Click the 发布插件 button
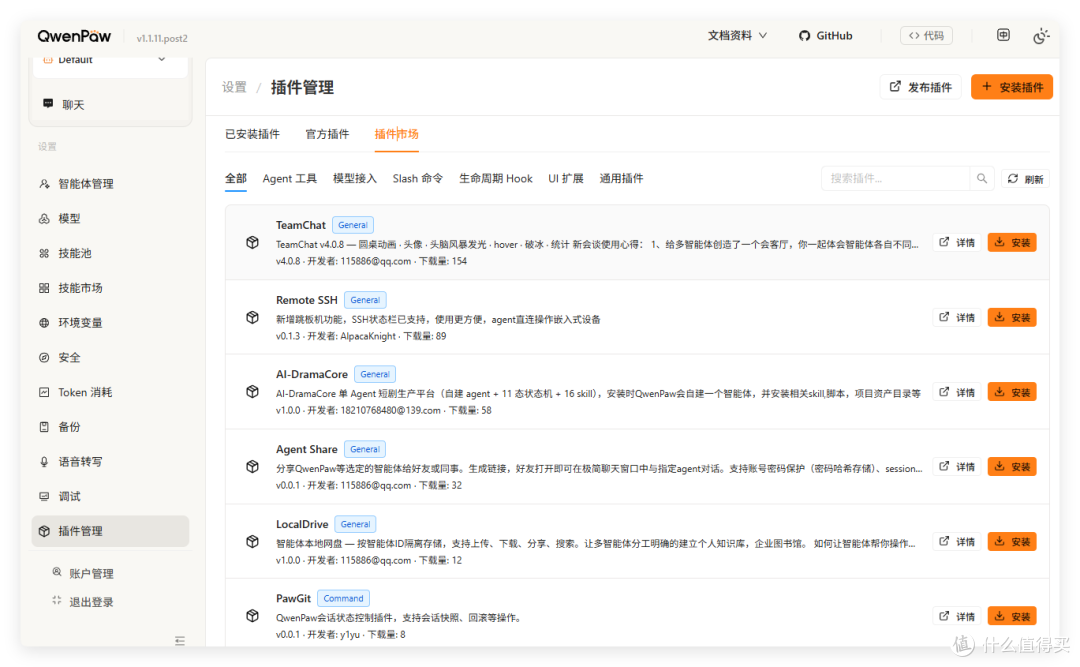The image size is (1080, 667). click(920, 87)
